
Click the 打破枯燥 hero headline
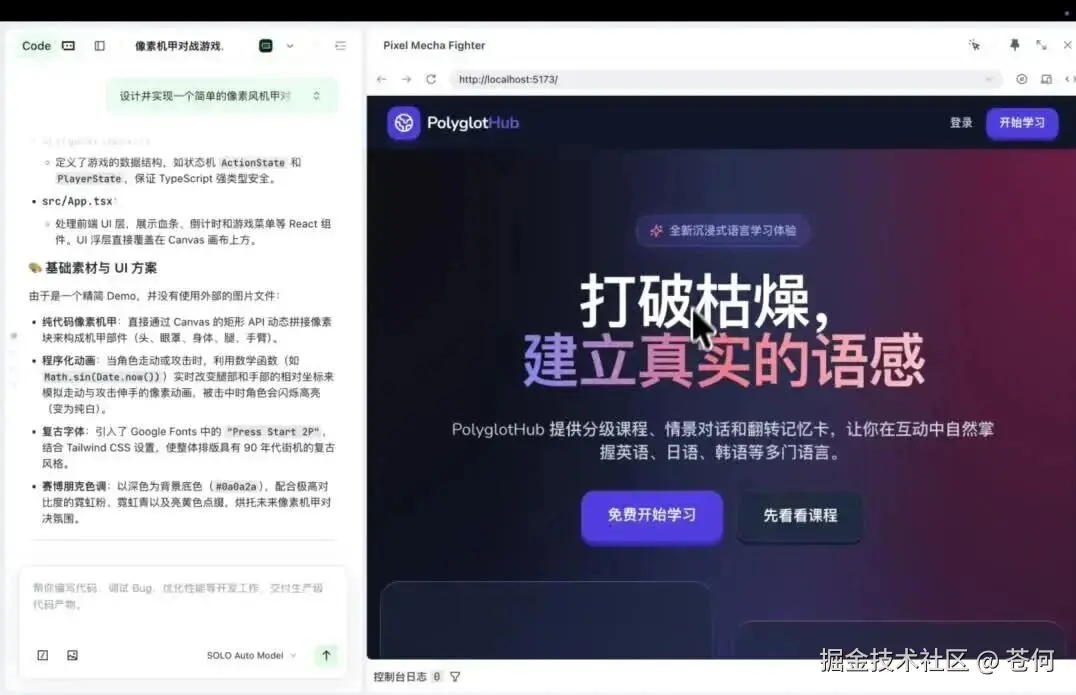click(x=705, y=303)
